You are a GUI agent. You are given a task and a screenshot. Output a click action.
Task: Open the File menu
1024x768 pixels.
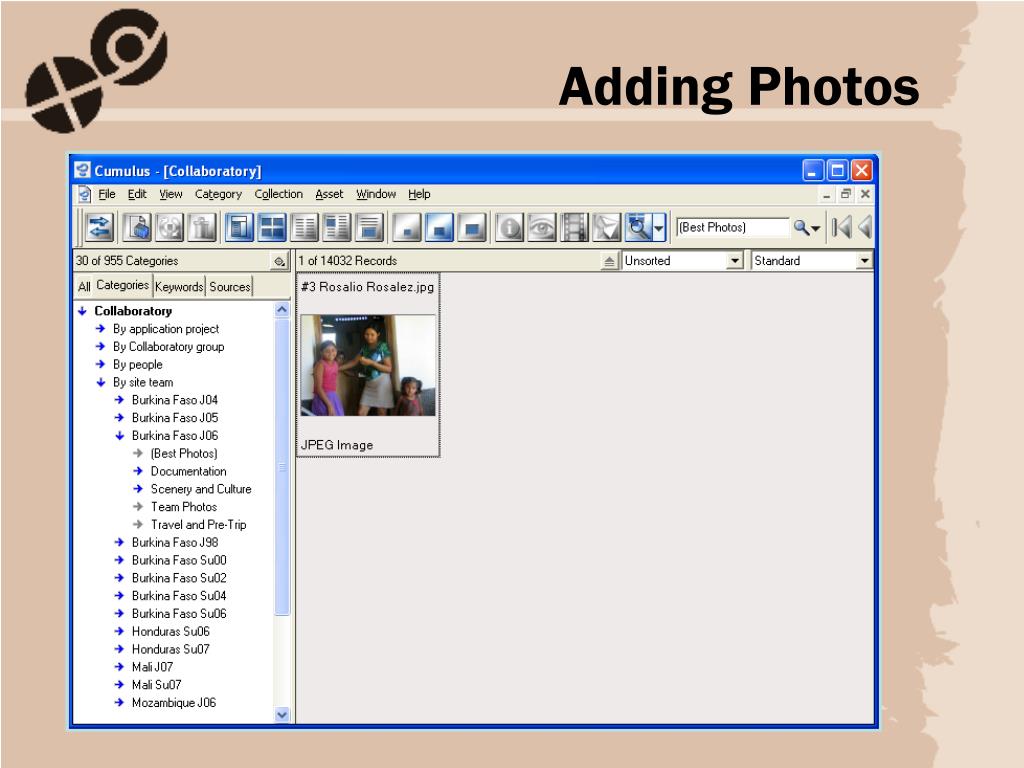pos(106,194)
